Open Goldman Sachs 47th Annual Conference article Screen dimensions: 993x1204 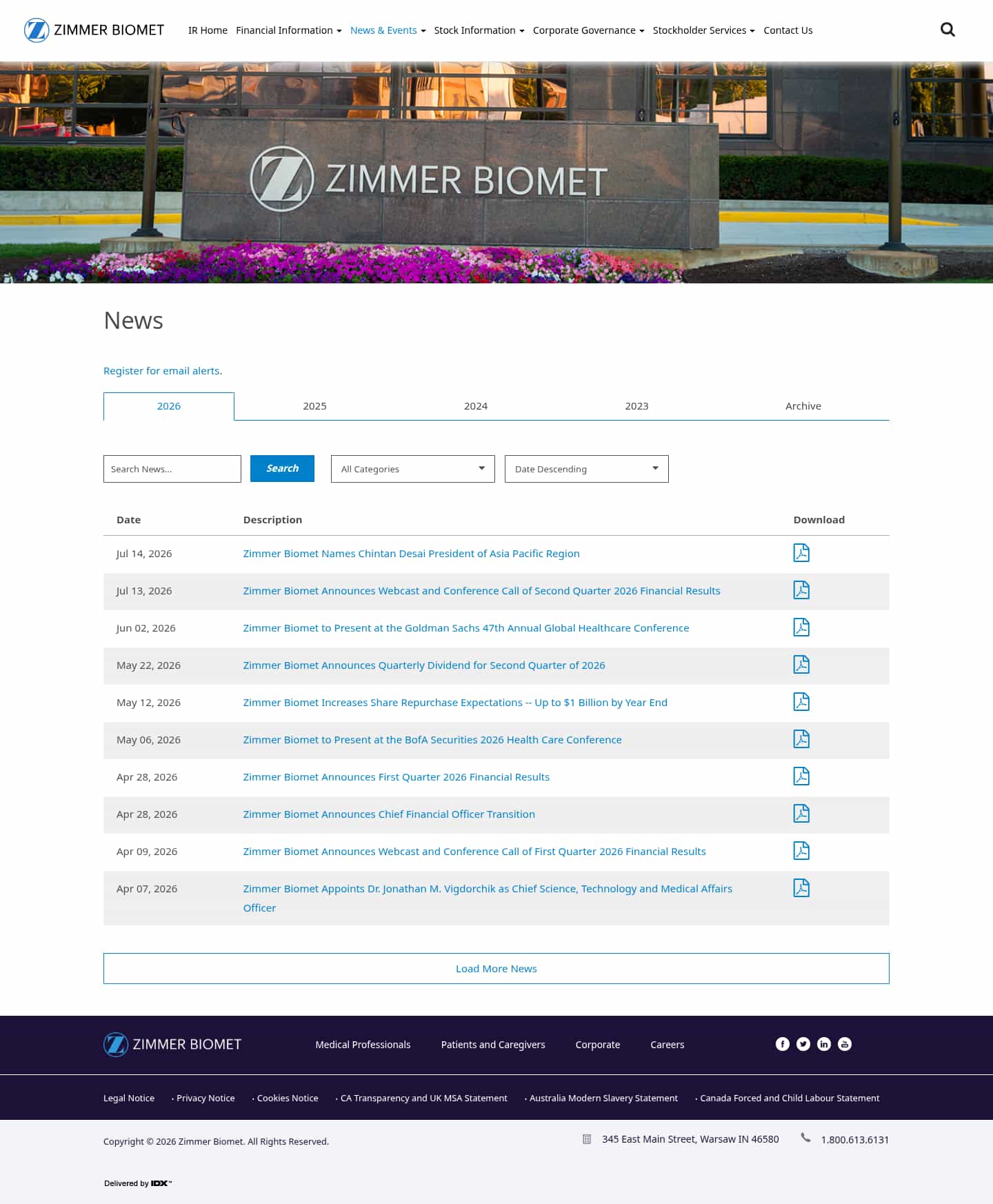point(466,628)
